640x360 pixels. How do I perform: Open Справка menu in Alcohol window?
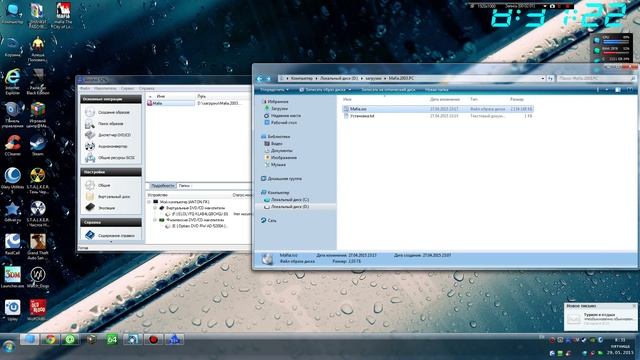pyautogui.click(x=147, y=89)
